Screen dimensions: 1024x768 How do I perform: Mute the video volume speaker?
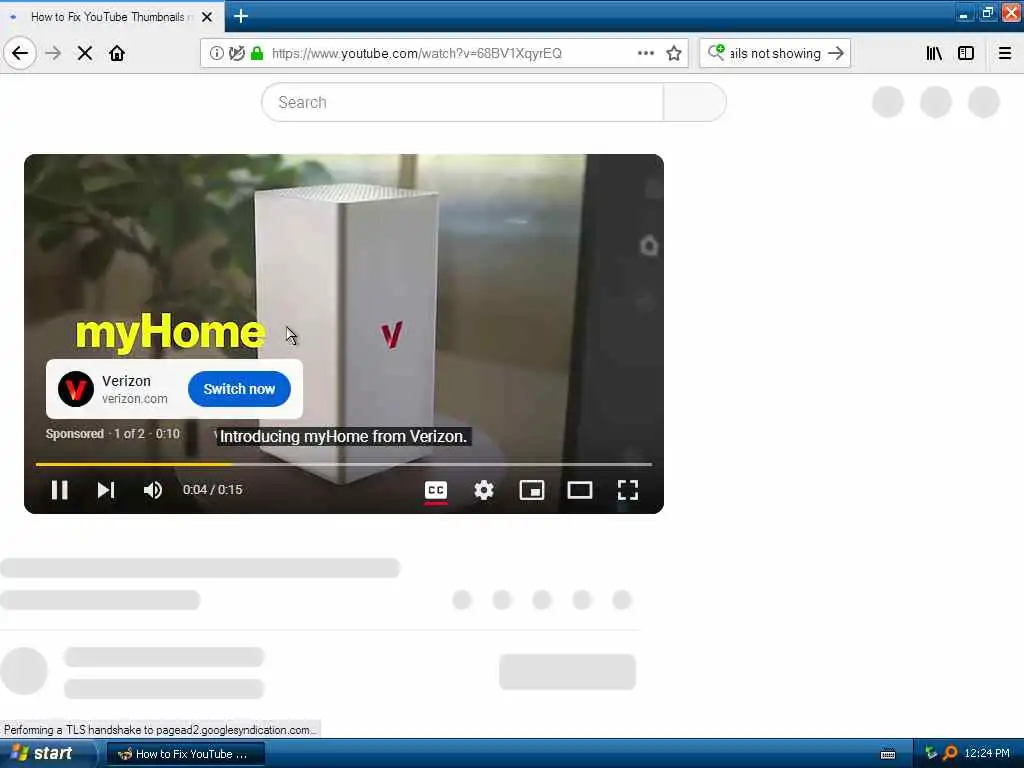153,490
